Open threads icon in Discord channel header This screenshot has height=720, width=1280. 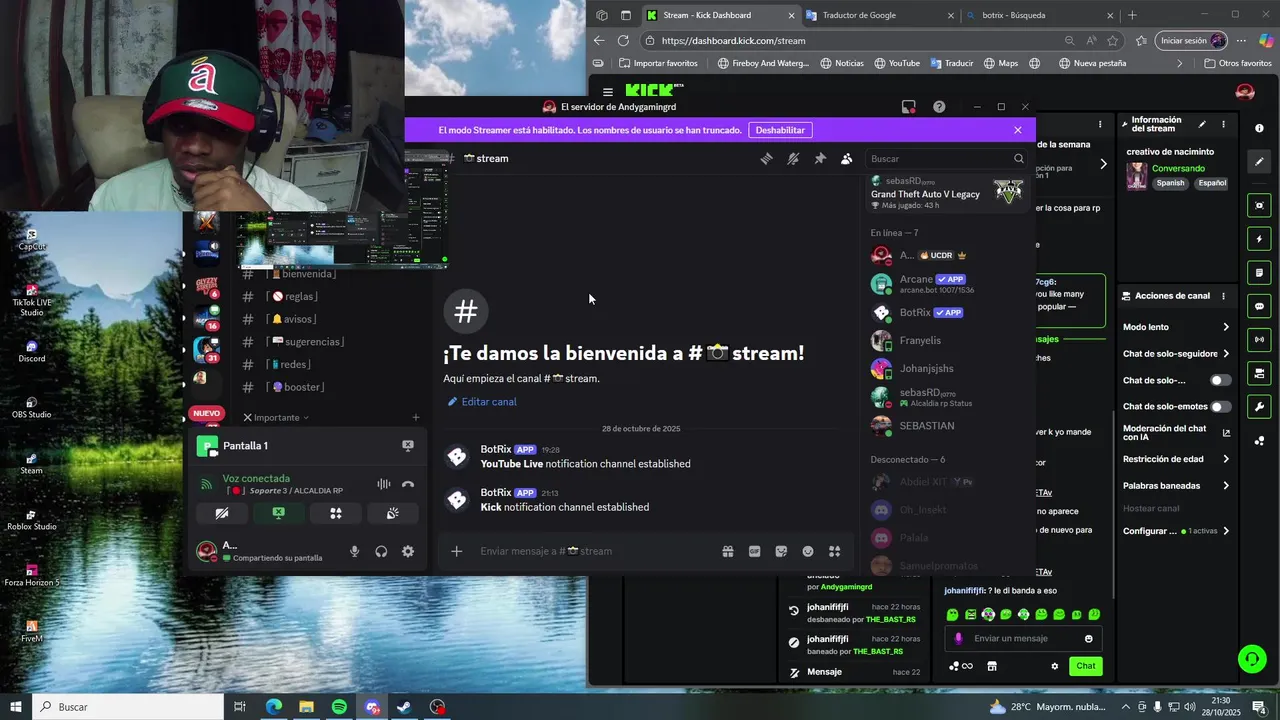click(x=767, y=158)
